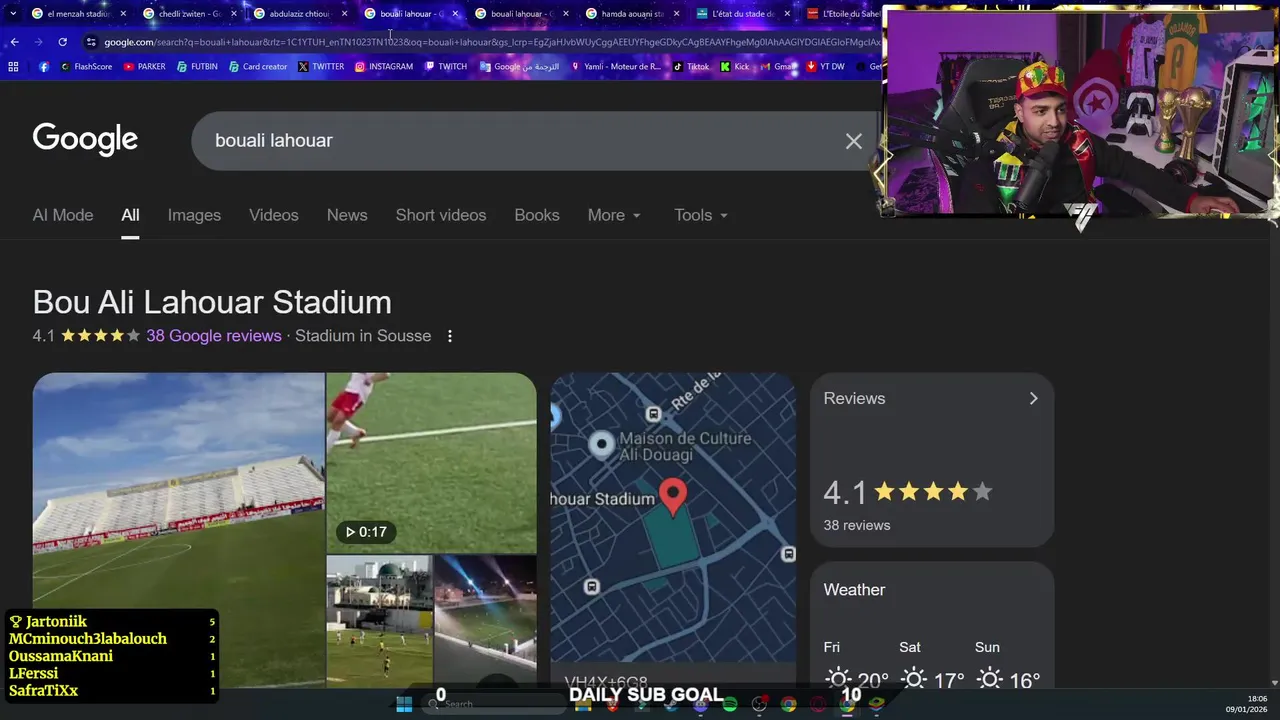Show News search results
Viewport: 1280px width, 720px height.
point(347,215)
